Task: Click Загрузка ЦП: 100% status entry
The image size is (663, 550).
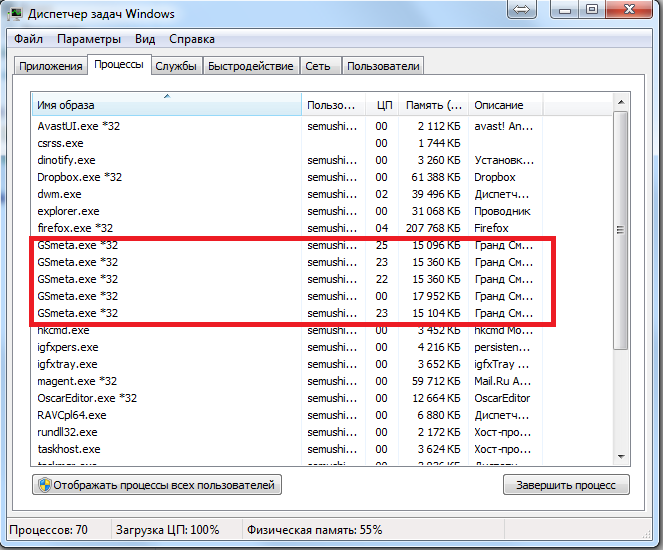Action: pyautogui.click(x=167, y=530)
